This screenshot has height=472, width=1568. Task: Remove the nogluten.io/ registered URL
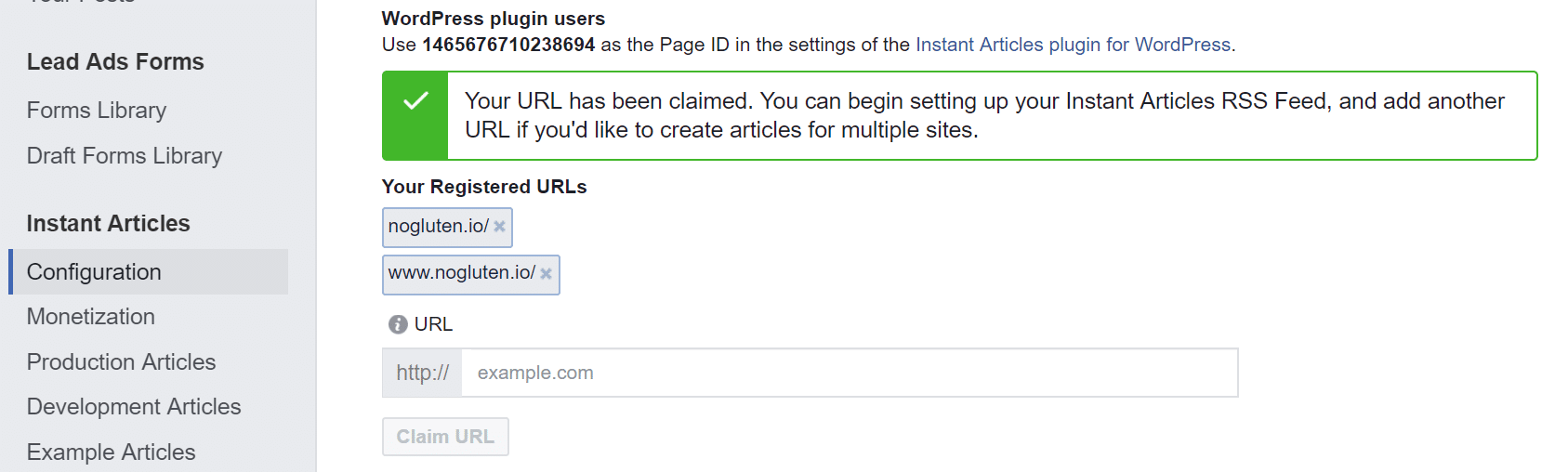pos(499,227)
